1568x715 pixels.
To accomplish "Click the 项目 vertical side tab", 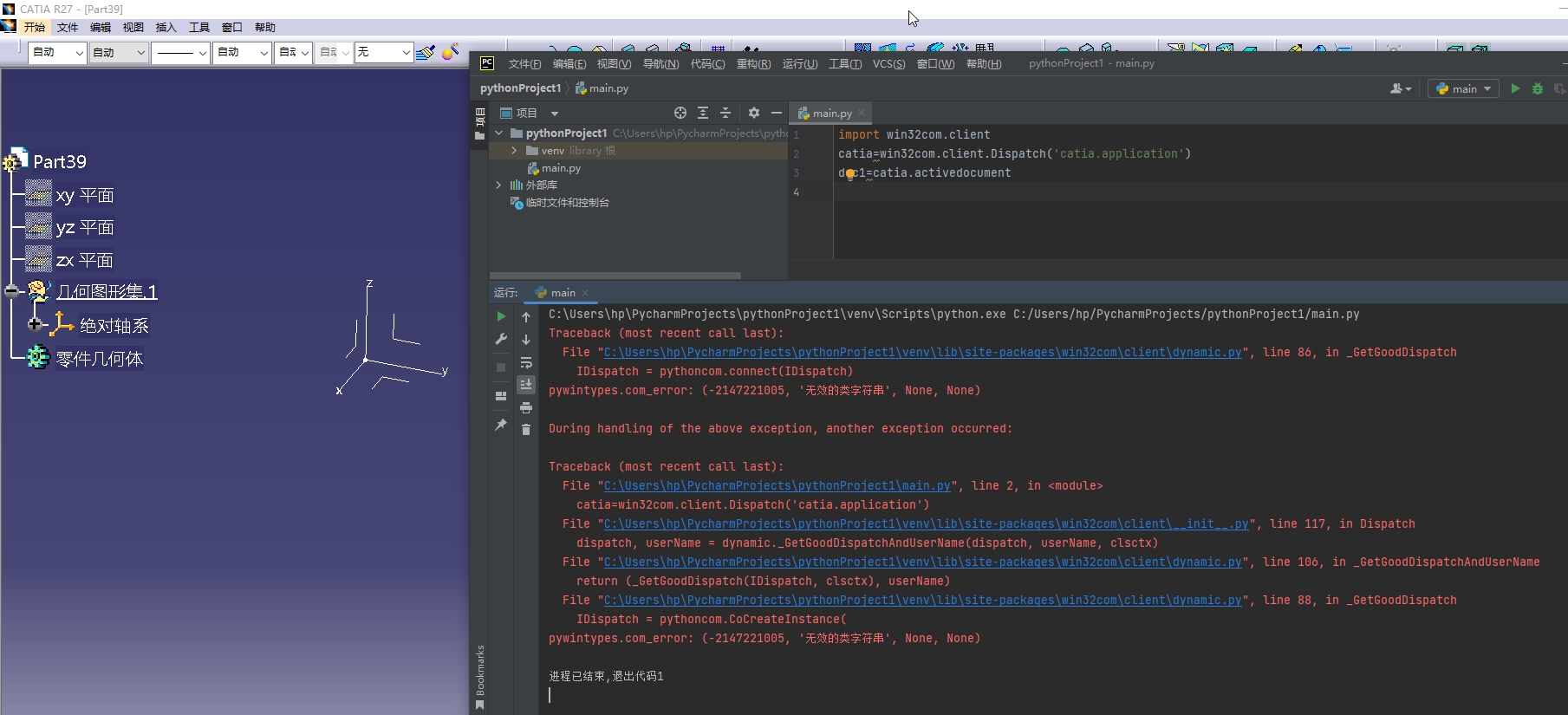I will (480, 123).
